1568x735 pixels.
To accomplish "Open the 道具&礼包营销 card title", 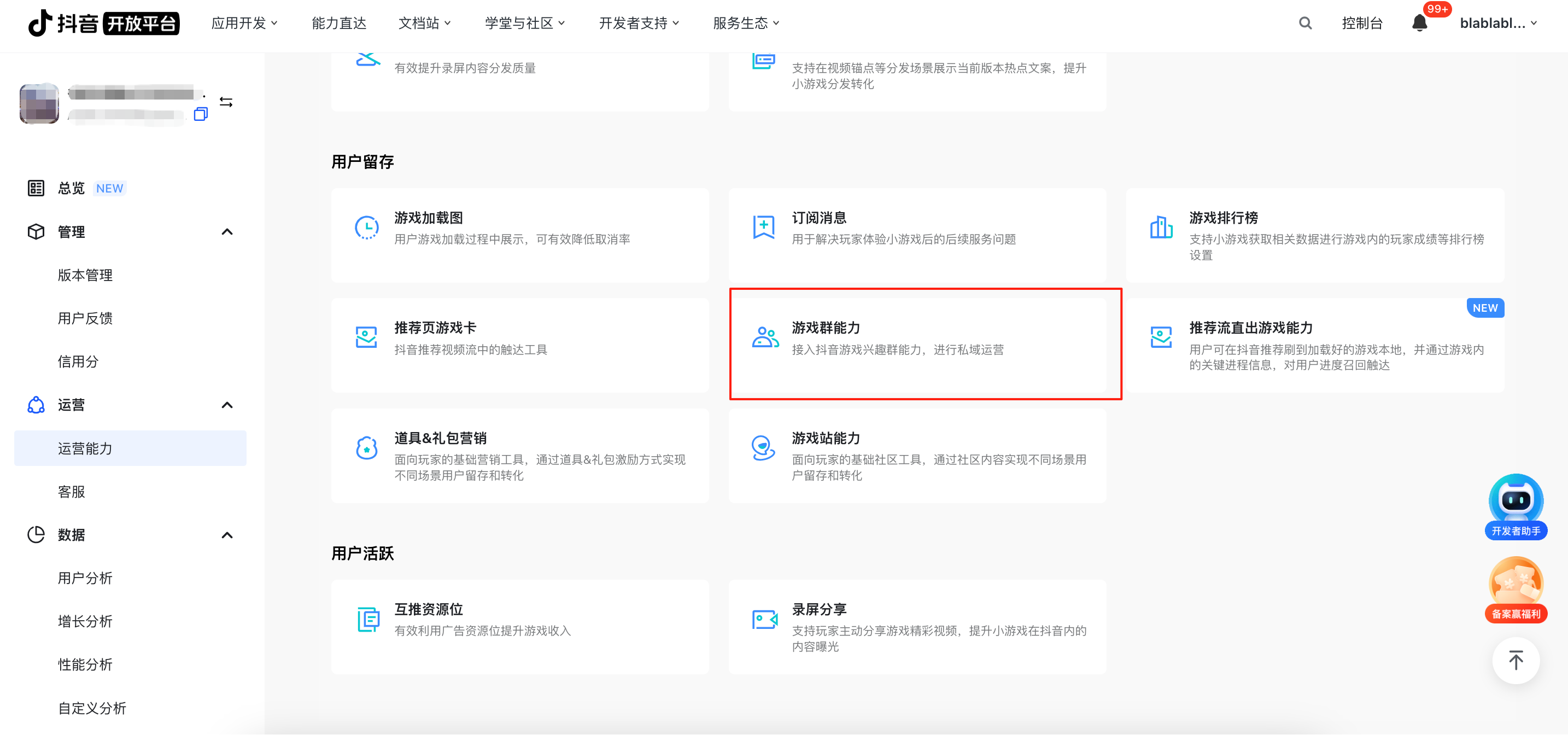I will pos(440,438).
